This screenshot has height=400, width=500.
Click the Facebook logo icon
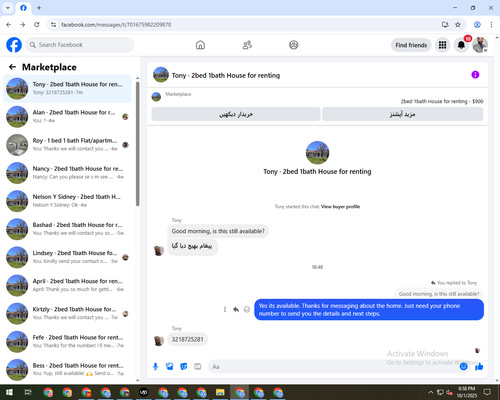(14, 45)
